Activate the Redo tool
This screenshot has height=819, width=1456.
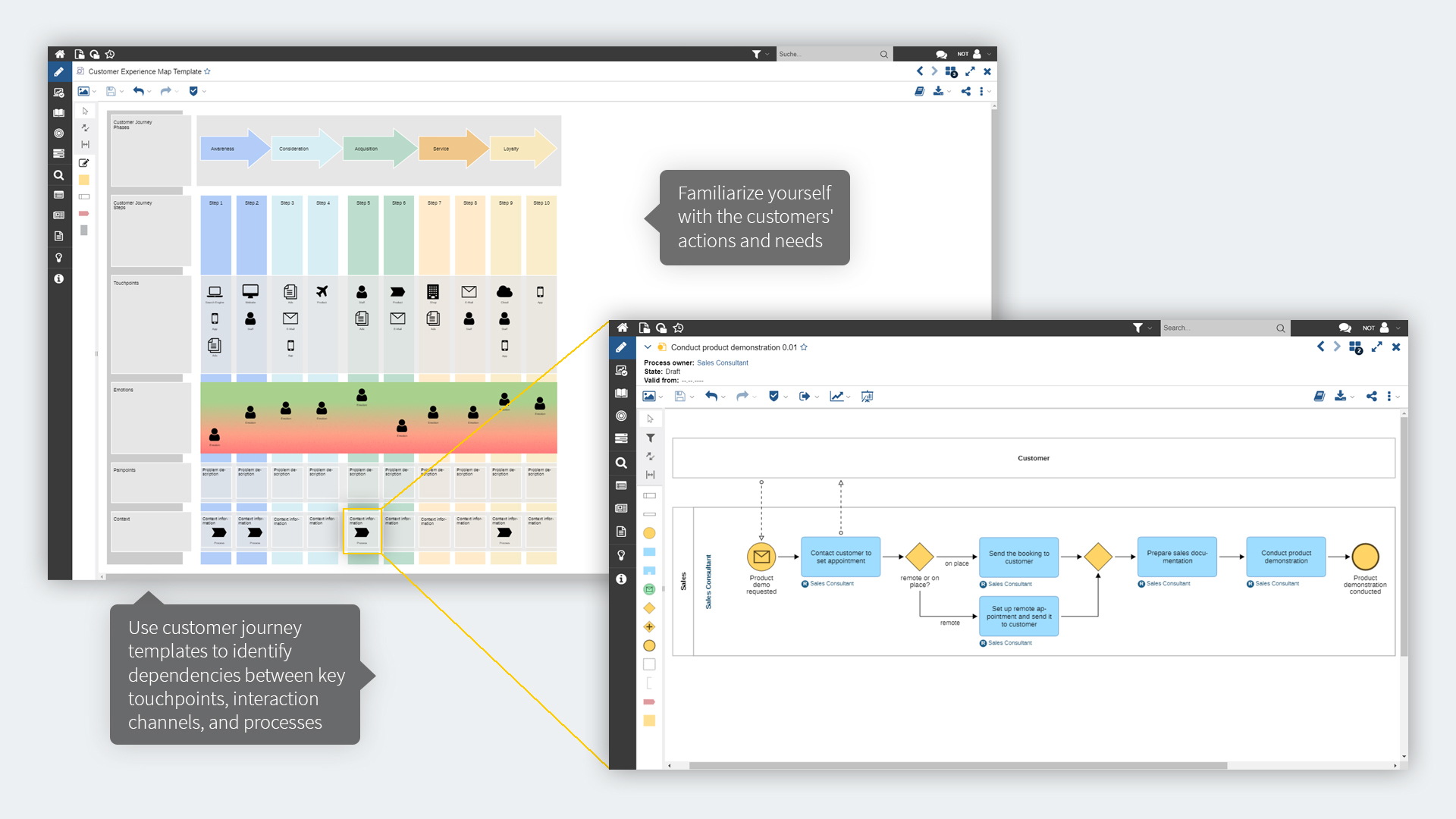pyautogui.click(x=743, y=396)
